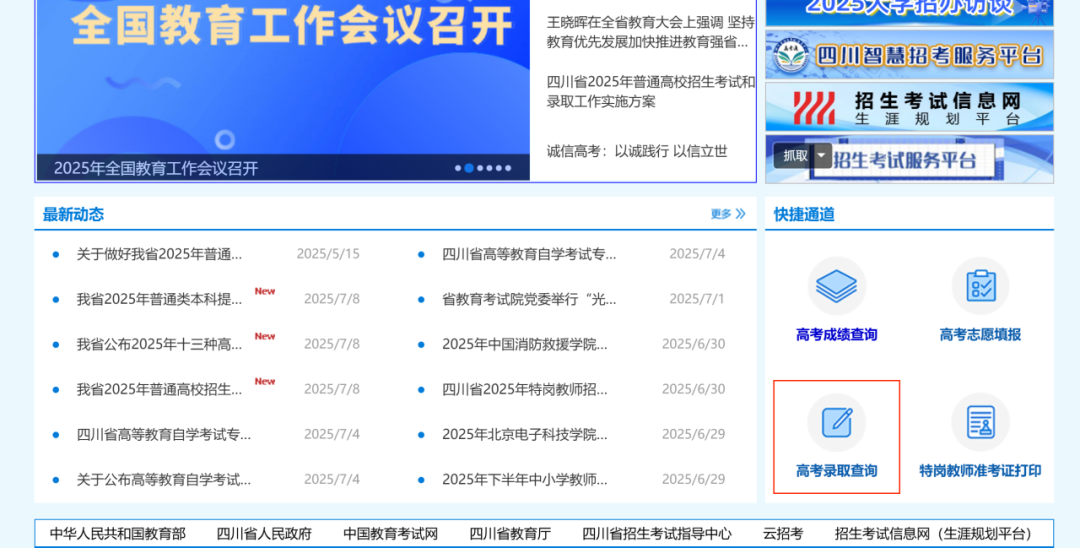
Task: Open 四川省高等教育自学考试专... dated 2025/7/4 in right column
Action: [529, 254]
